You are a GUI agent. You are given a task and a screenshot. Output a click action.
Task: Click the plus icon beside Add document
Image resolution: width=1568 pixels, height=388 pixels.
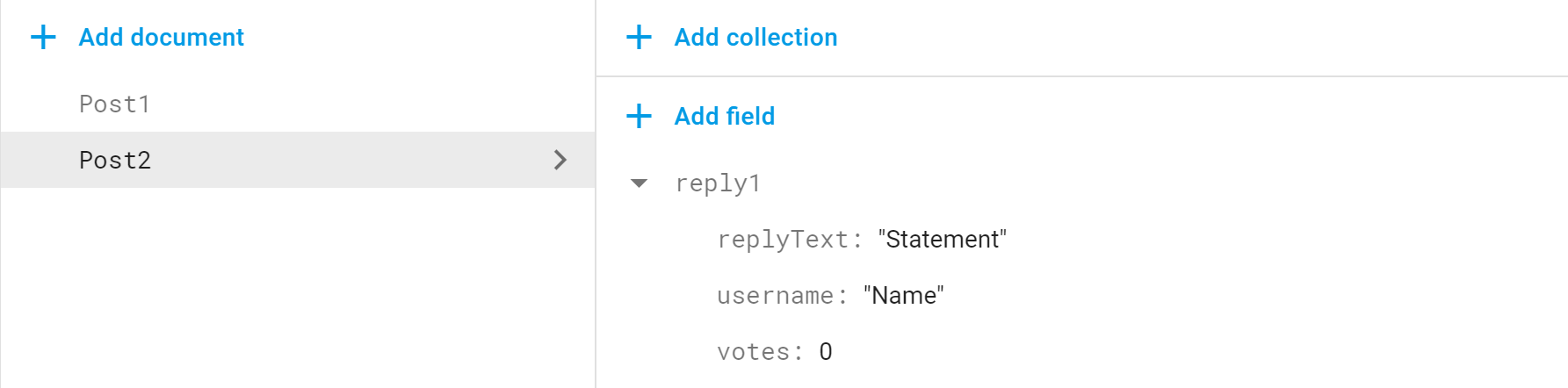click(x=43, y=37)
